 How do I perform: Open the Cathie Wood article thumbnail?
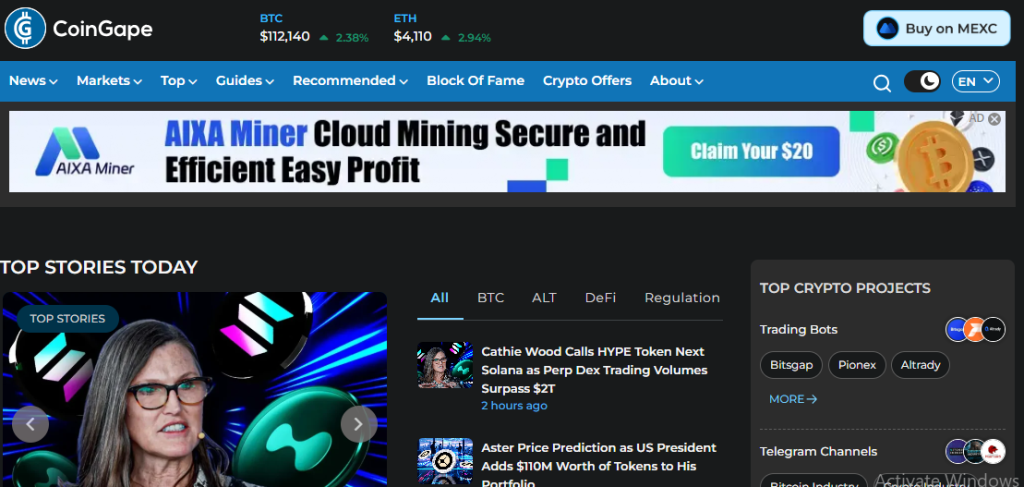pos(445,365)
